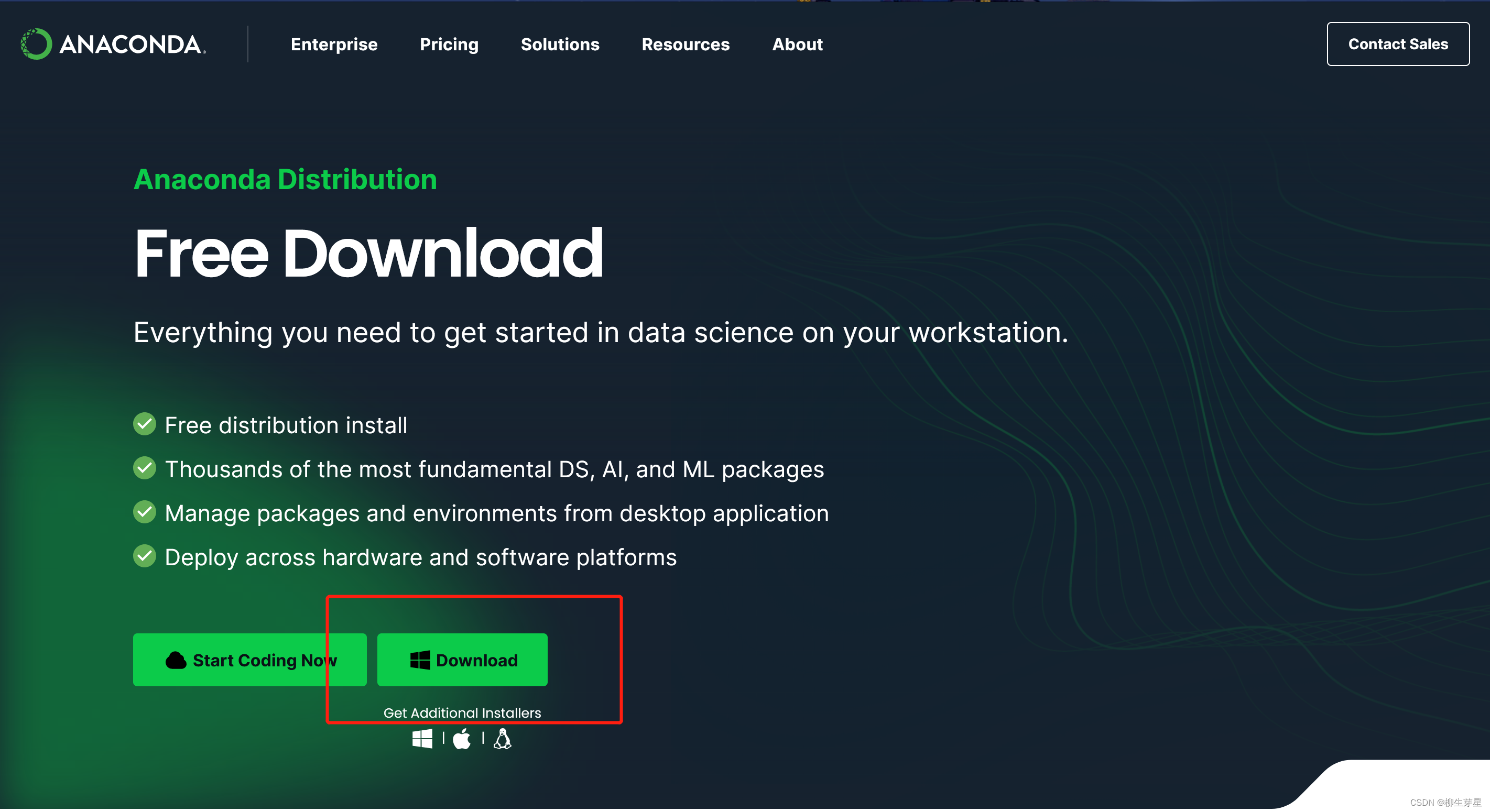
Task: Expand the Solutions navigation menu
Action: (559, 45)
